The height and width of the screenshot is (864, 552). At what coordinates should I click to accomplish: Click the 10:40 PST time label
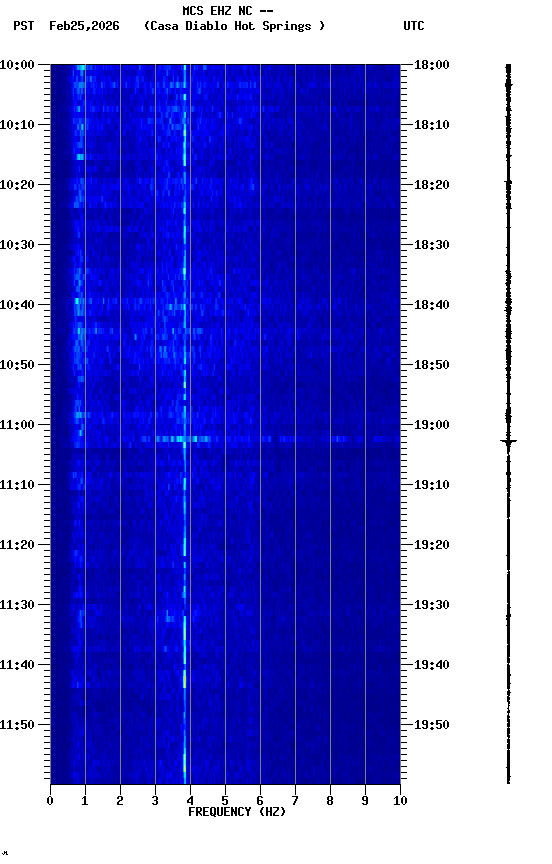coord(17,305)
